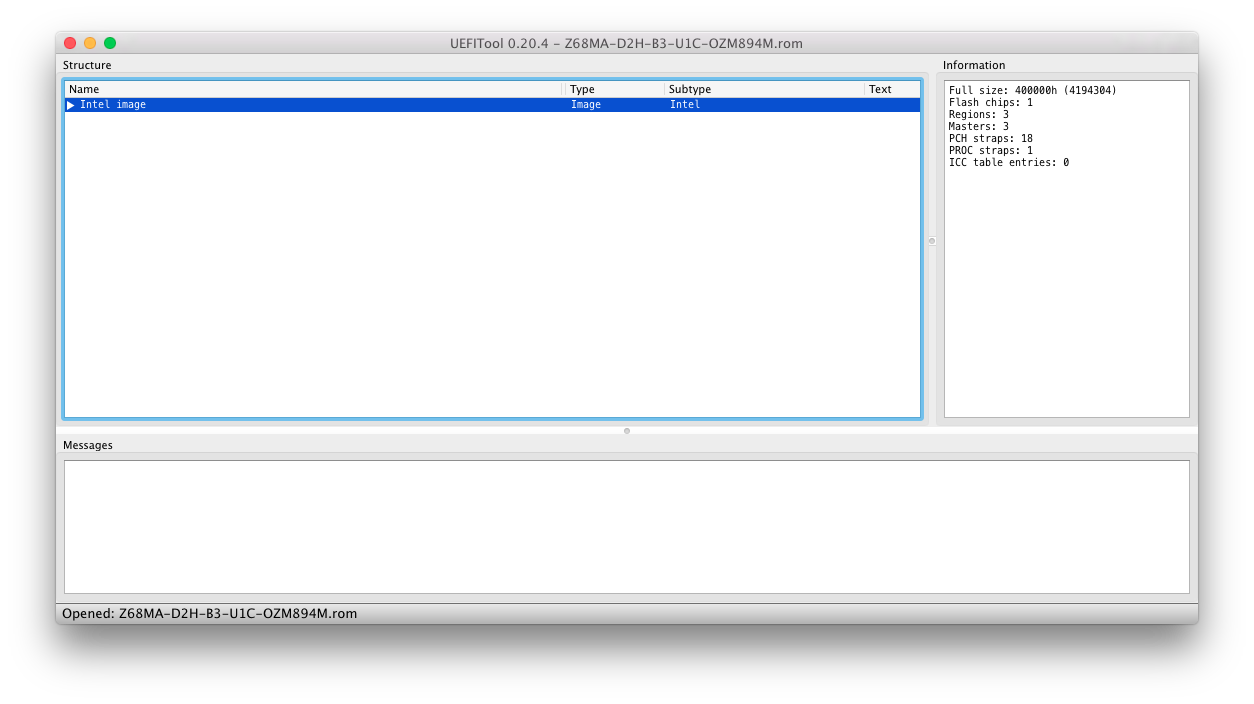Click the splitter handle above Messages
The height and width of the screenshot is (704, 1254).
[627, 431]
